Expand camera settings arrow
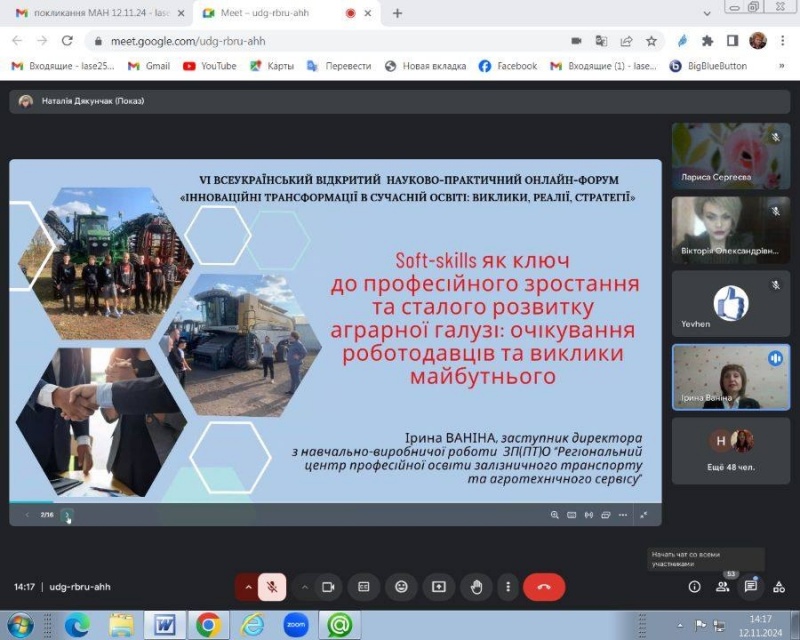Viewport: 800px width, 640px height. pyautogui.click(x=304, y=587)
